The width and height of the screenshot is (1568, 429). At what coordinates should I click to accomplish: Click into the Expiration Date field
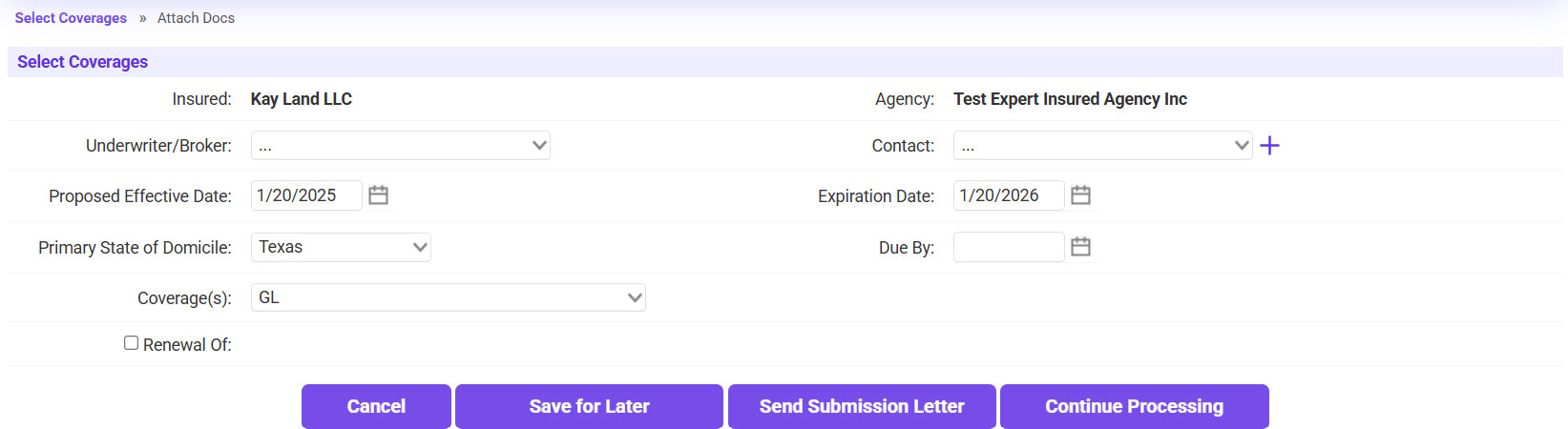pos(1008,195)
